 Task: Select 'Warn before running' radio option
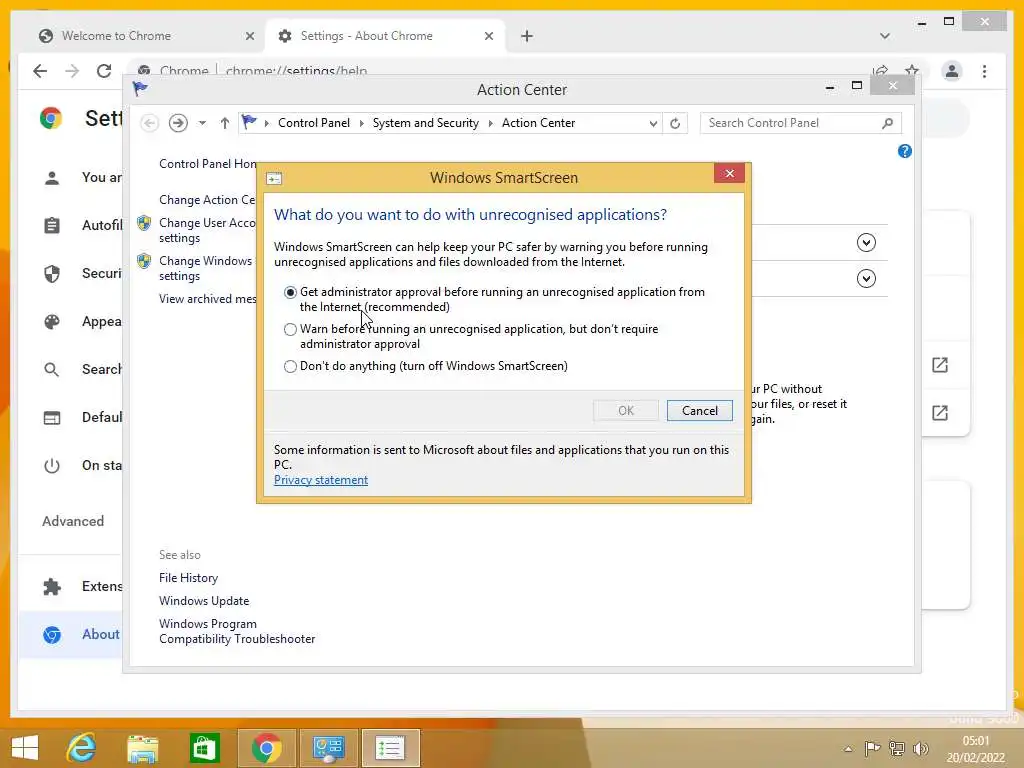click(291, 329)
